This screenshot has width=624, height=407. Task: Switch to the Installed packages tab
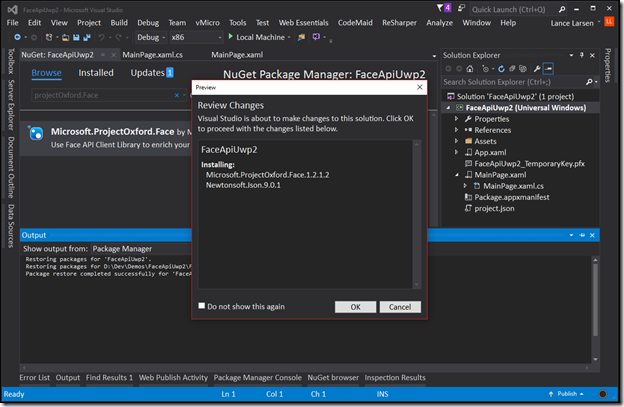(x=96, y=73)
